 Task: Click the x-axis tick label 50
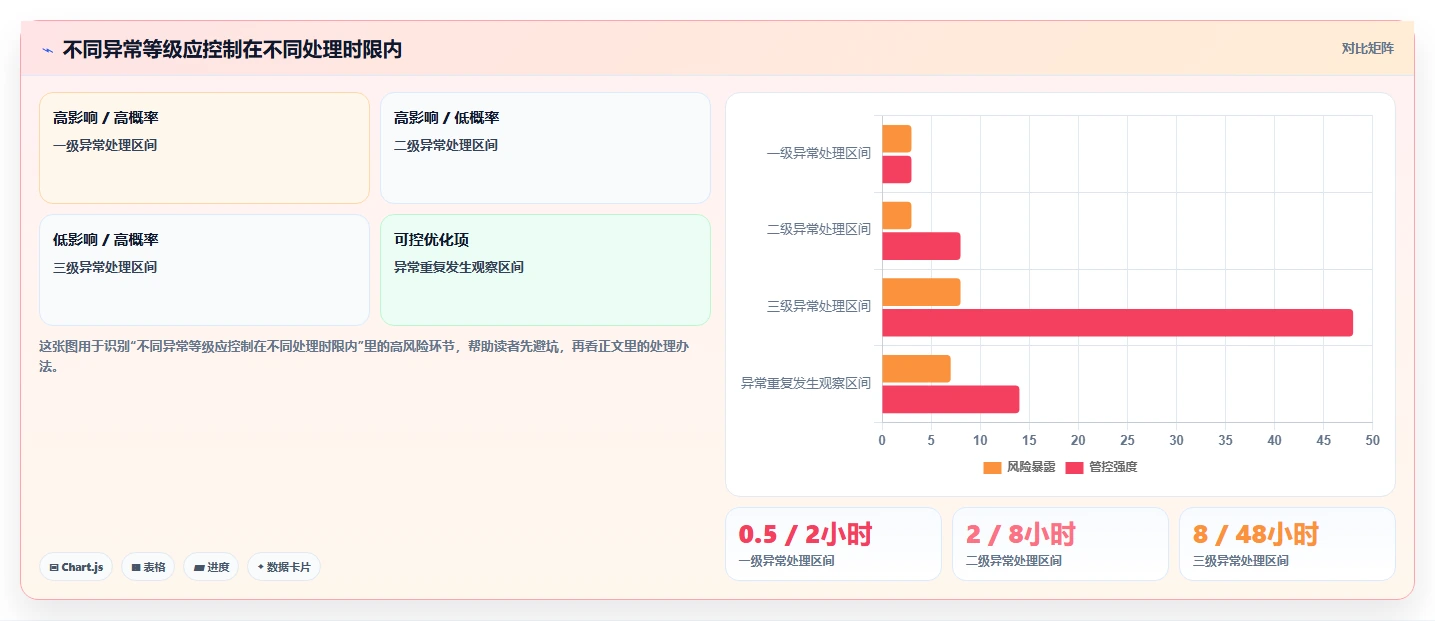1372,440
